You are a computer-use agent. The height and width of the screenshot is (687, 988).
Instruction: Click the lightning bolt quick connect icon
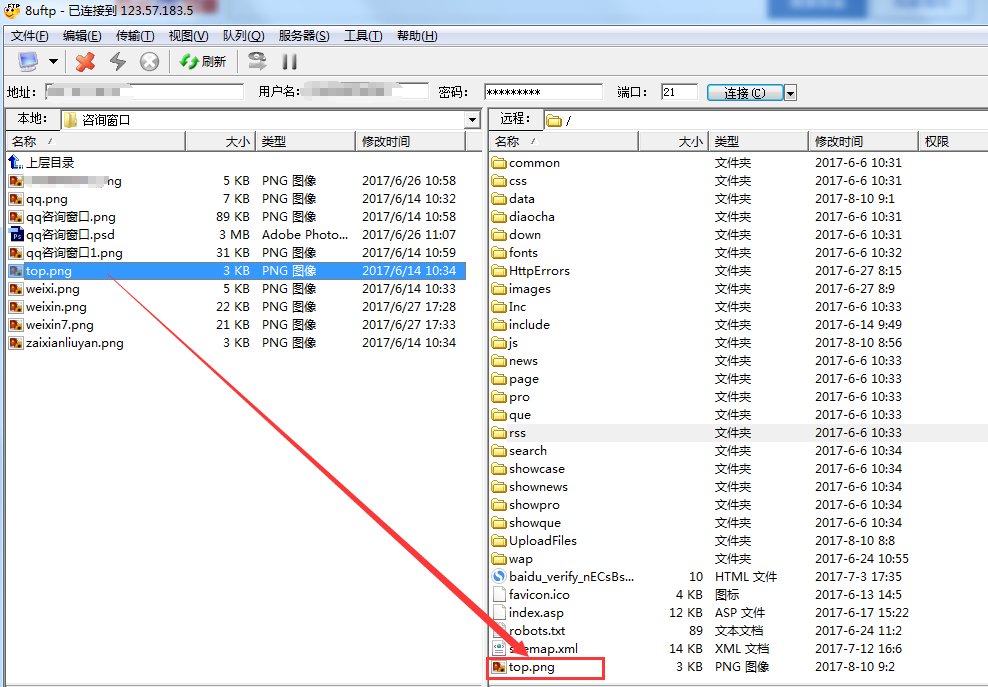click(118, 62)
